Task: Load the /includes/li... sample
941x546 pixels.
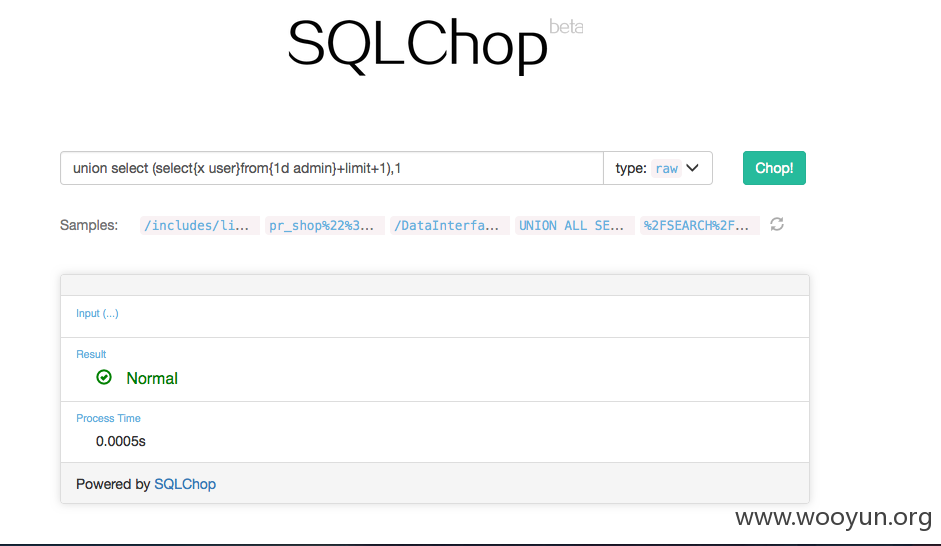Action: point(200,226)
